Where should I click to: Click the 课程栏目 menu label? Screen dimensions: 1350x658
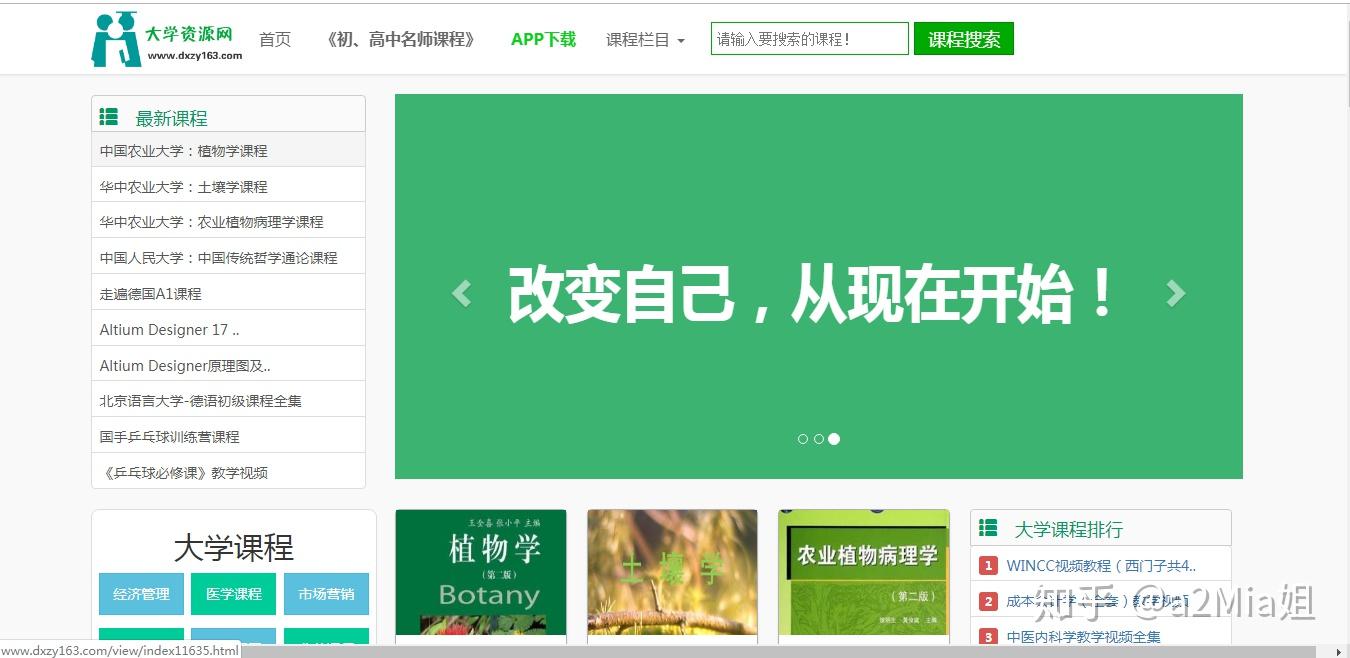[638, 40]
